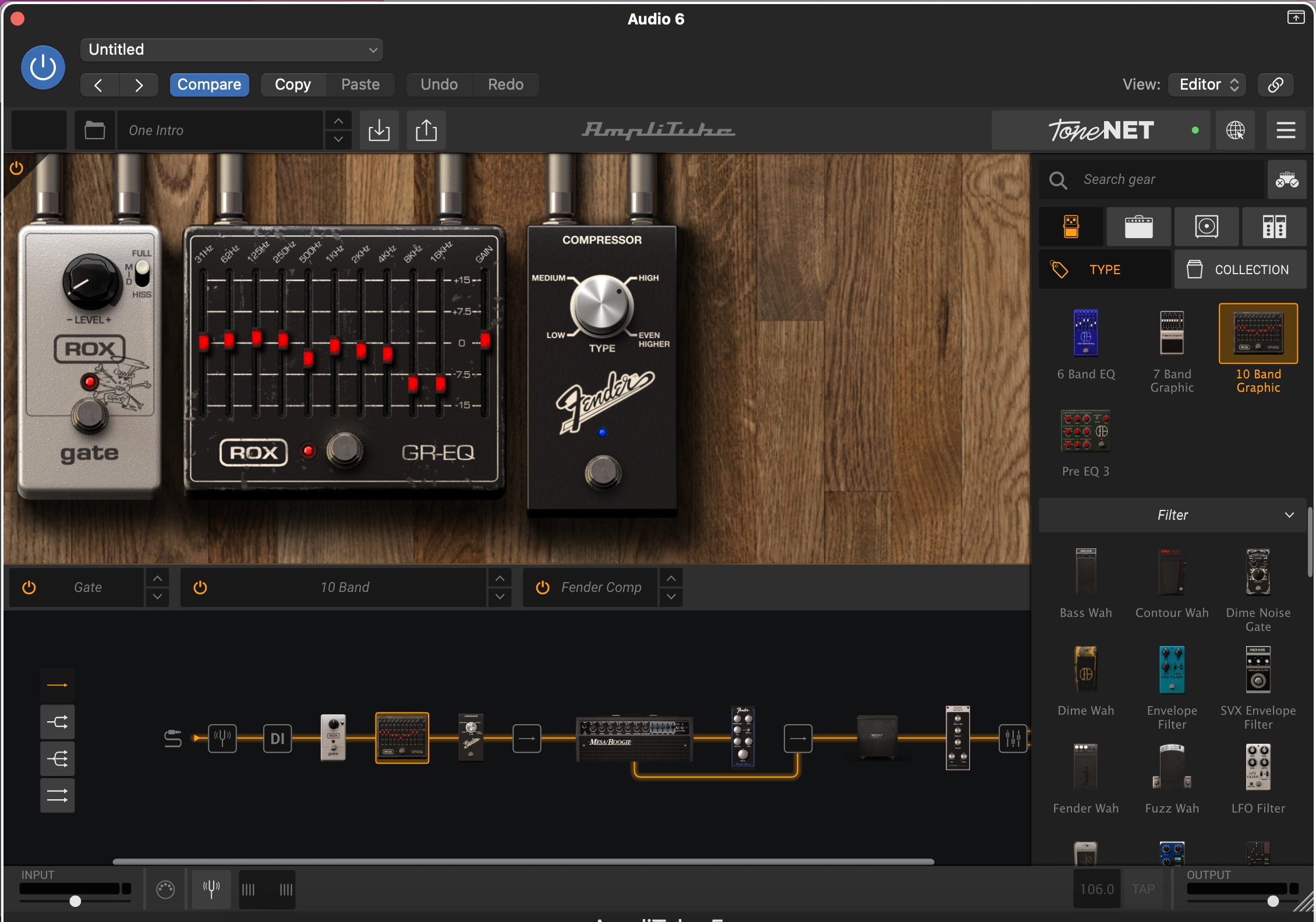
Task: Click the save preset download icon
Action: (379, 130)
